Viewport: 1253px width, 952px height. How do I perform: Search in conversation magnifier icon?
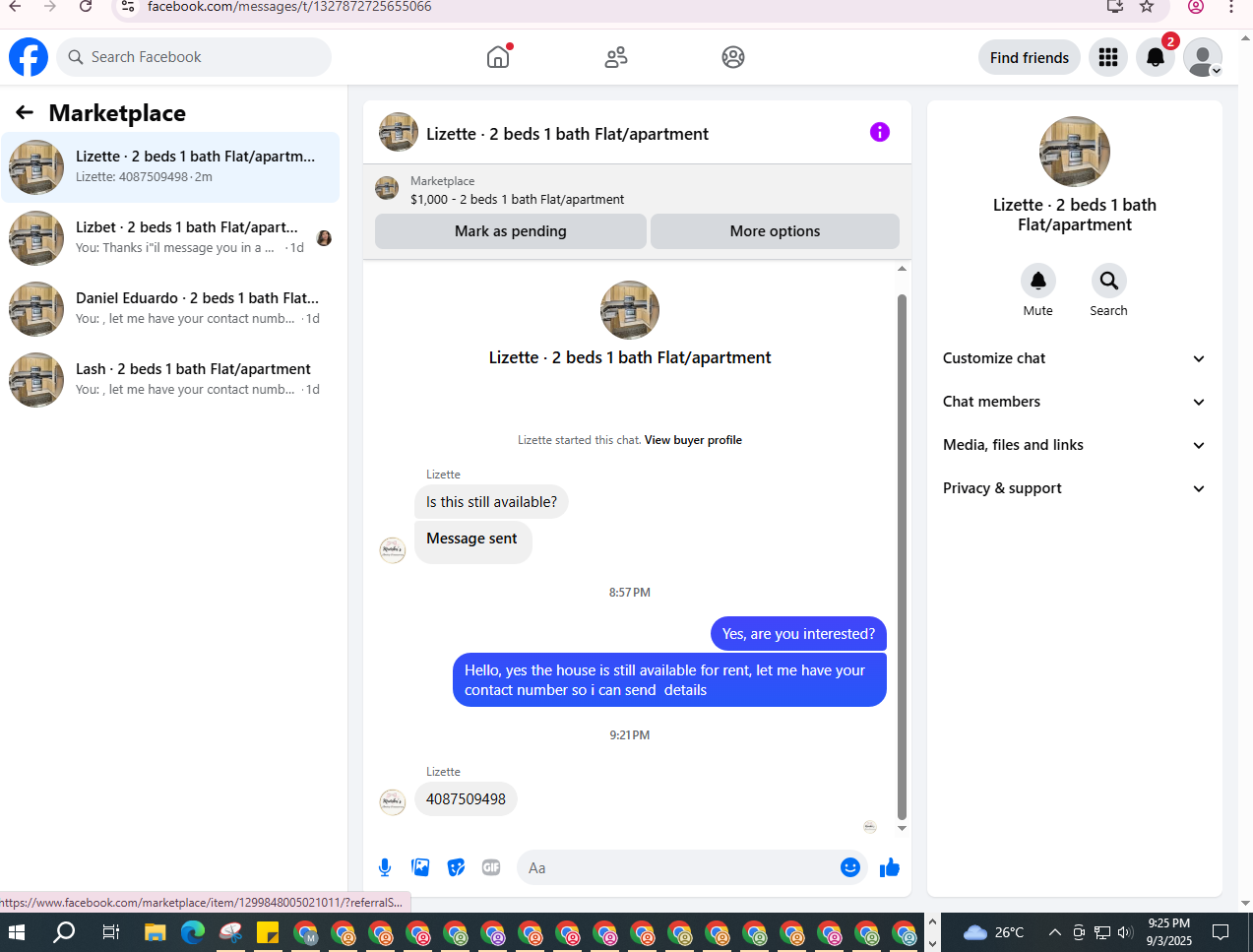tap(1109, 281)
